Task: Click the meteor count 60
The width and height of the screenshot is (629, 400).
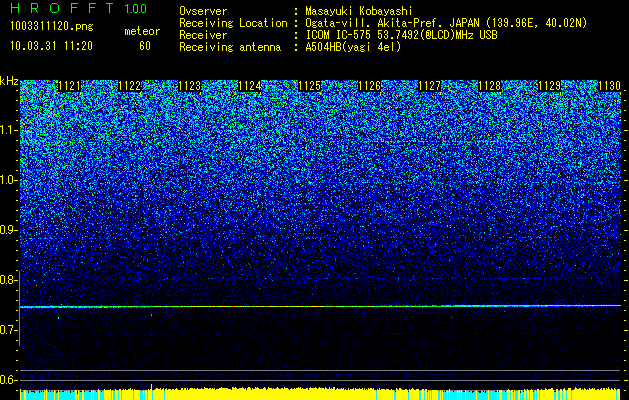Action: point(145,46)
